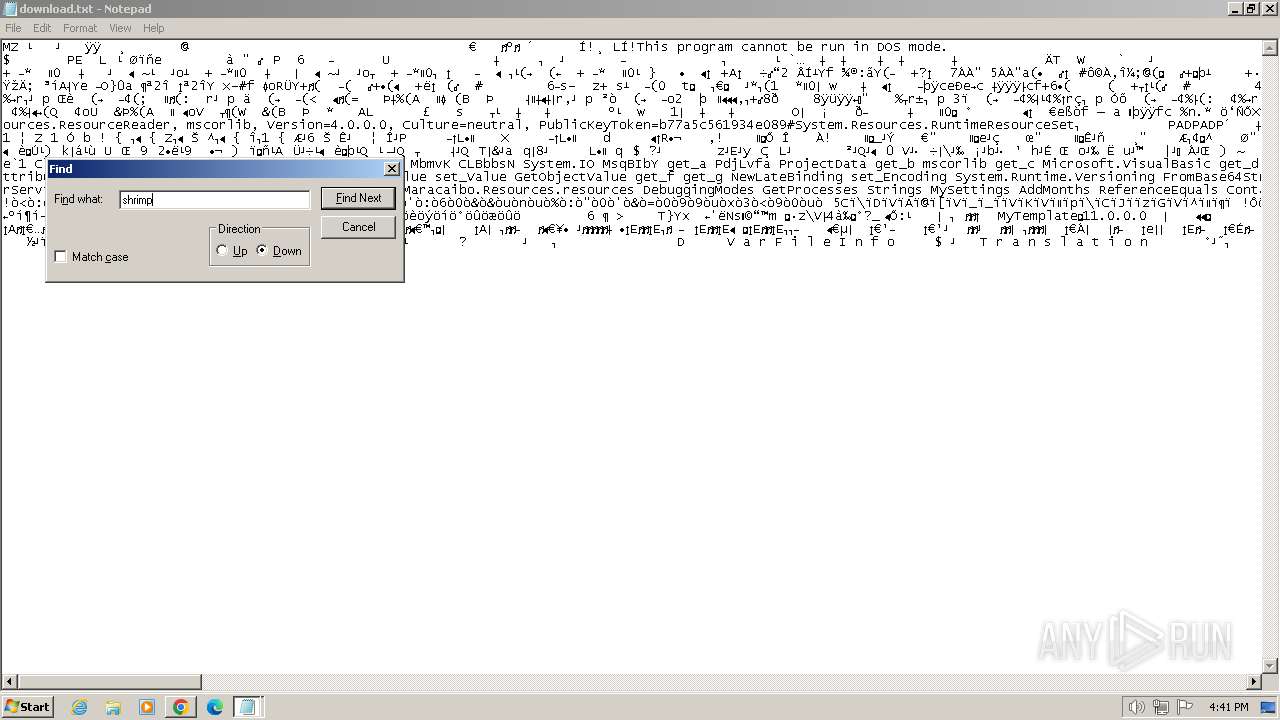Open media player taskbar icon
The image size is (1280, 720).
pyautogui.click(x=147, y=707)
